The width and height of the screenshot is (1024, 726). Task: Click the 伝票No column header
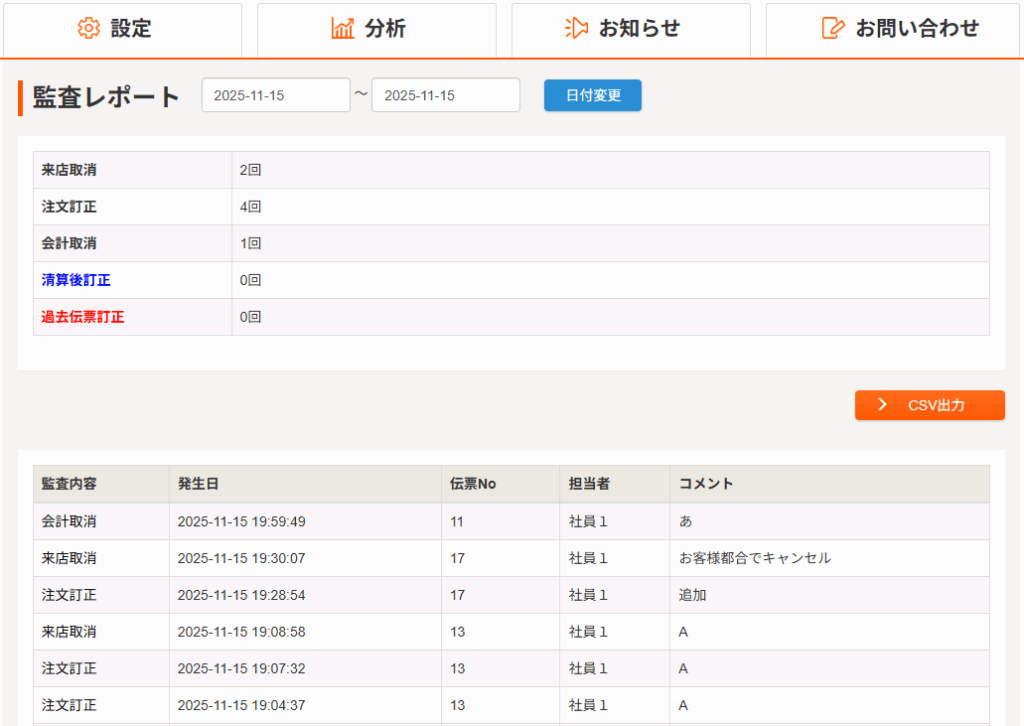[x=473, y=484]
